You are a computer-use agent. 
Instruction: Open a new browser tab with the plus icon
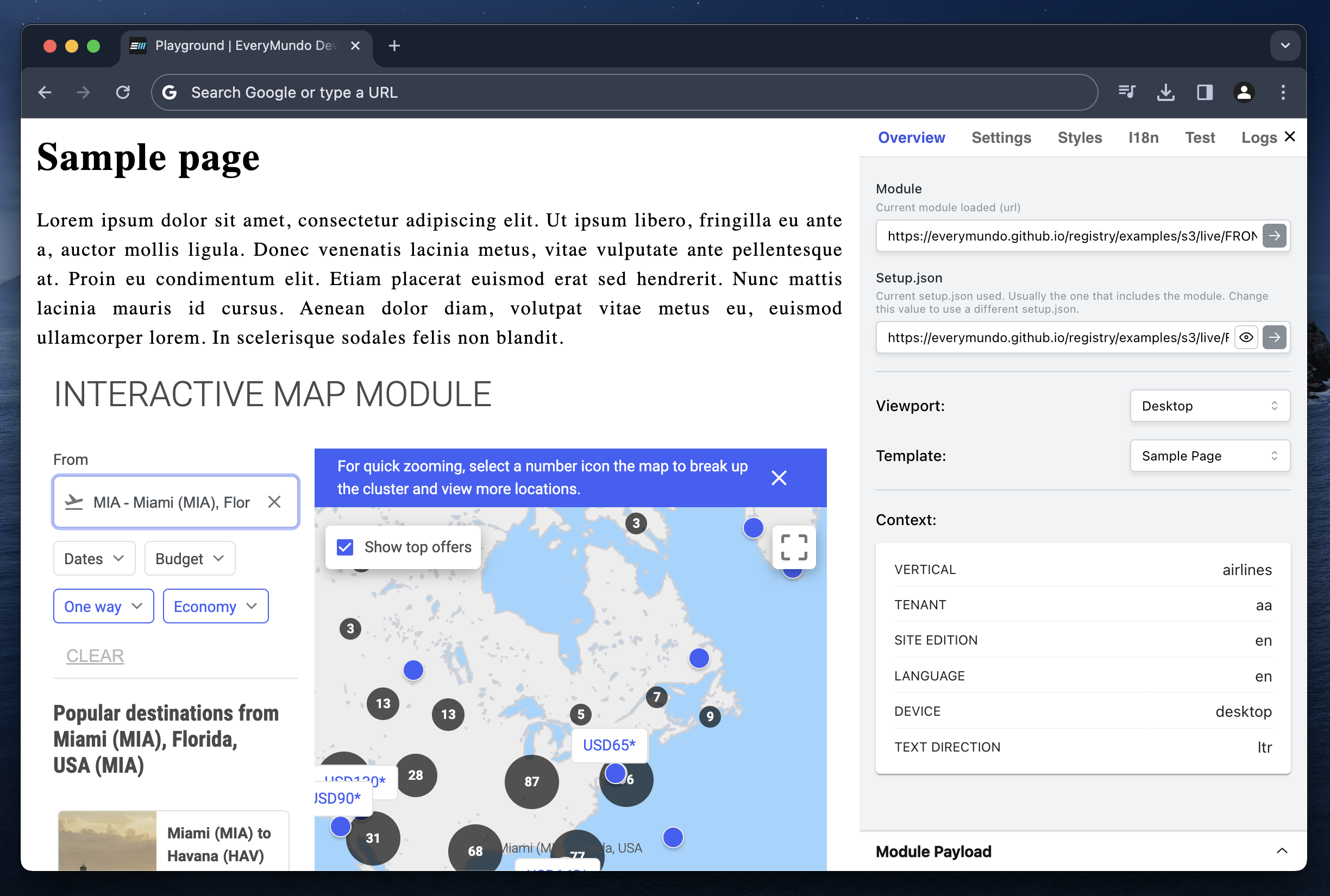pos(394,46)
